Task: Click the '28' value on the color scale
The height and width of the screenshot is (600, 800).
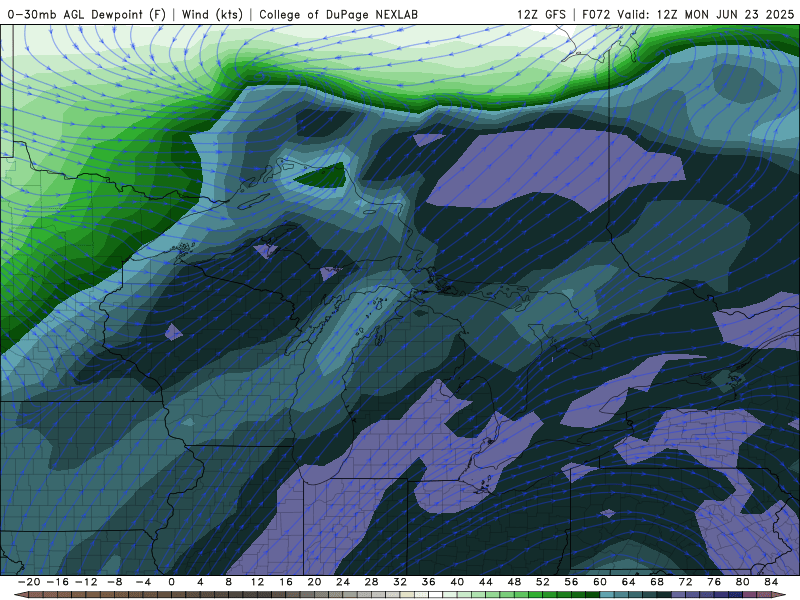Action: tap(371, 582)
